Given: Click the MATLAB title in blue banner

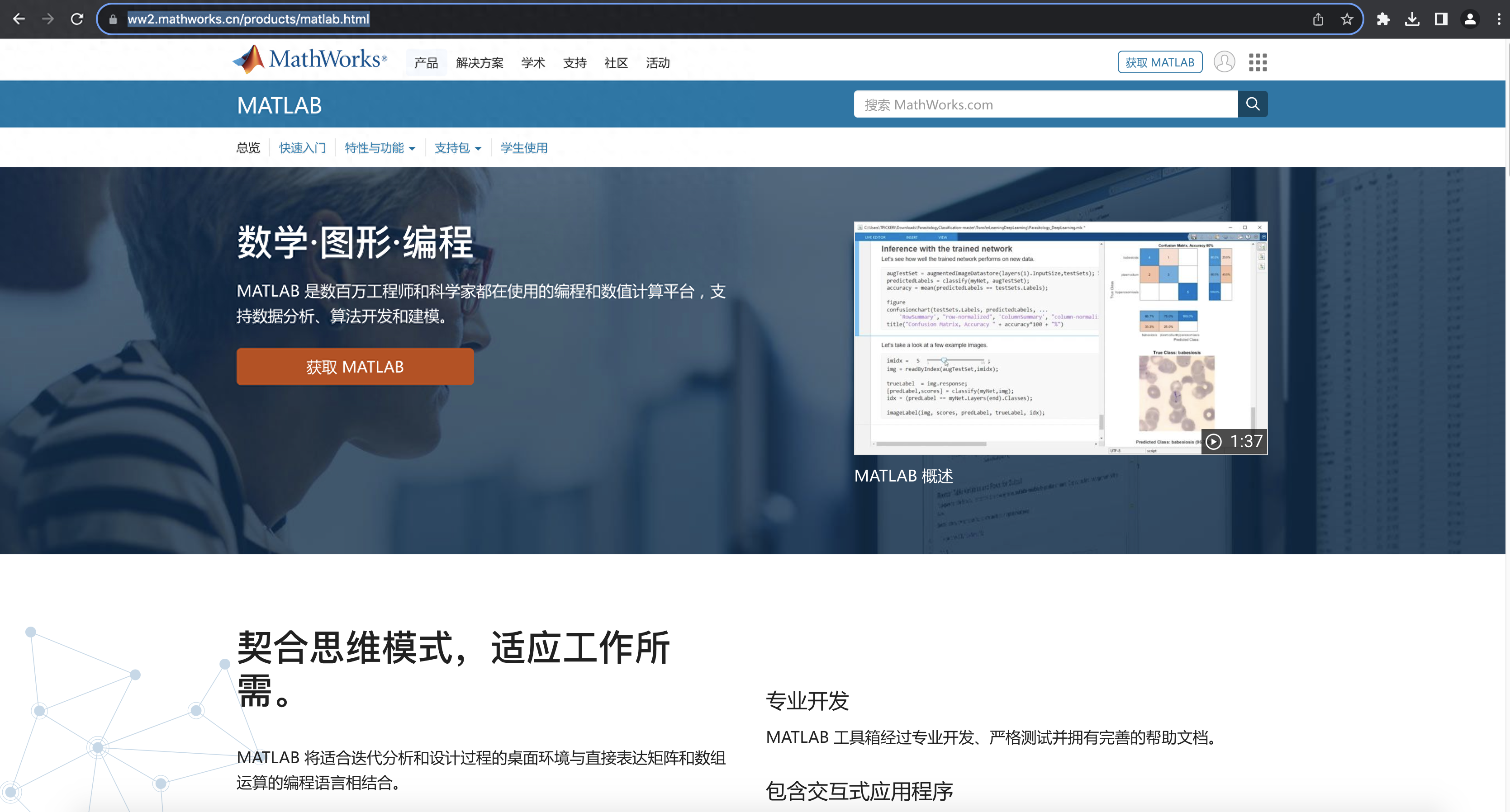Looking at the screenshot, I should point(279,105).
